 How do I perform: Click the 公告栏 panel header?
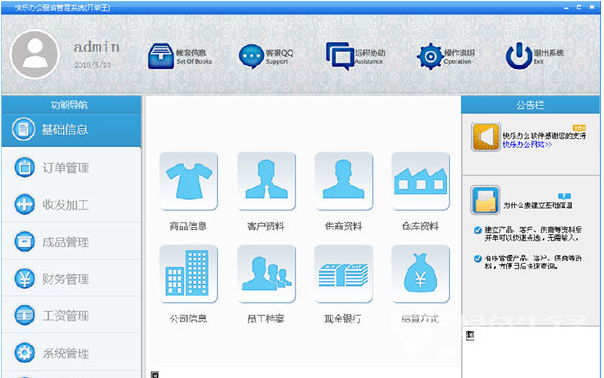point(530,104)
